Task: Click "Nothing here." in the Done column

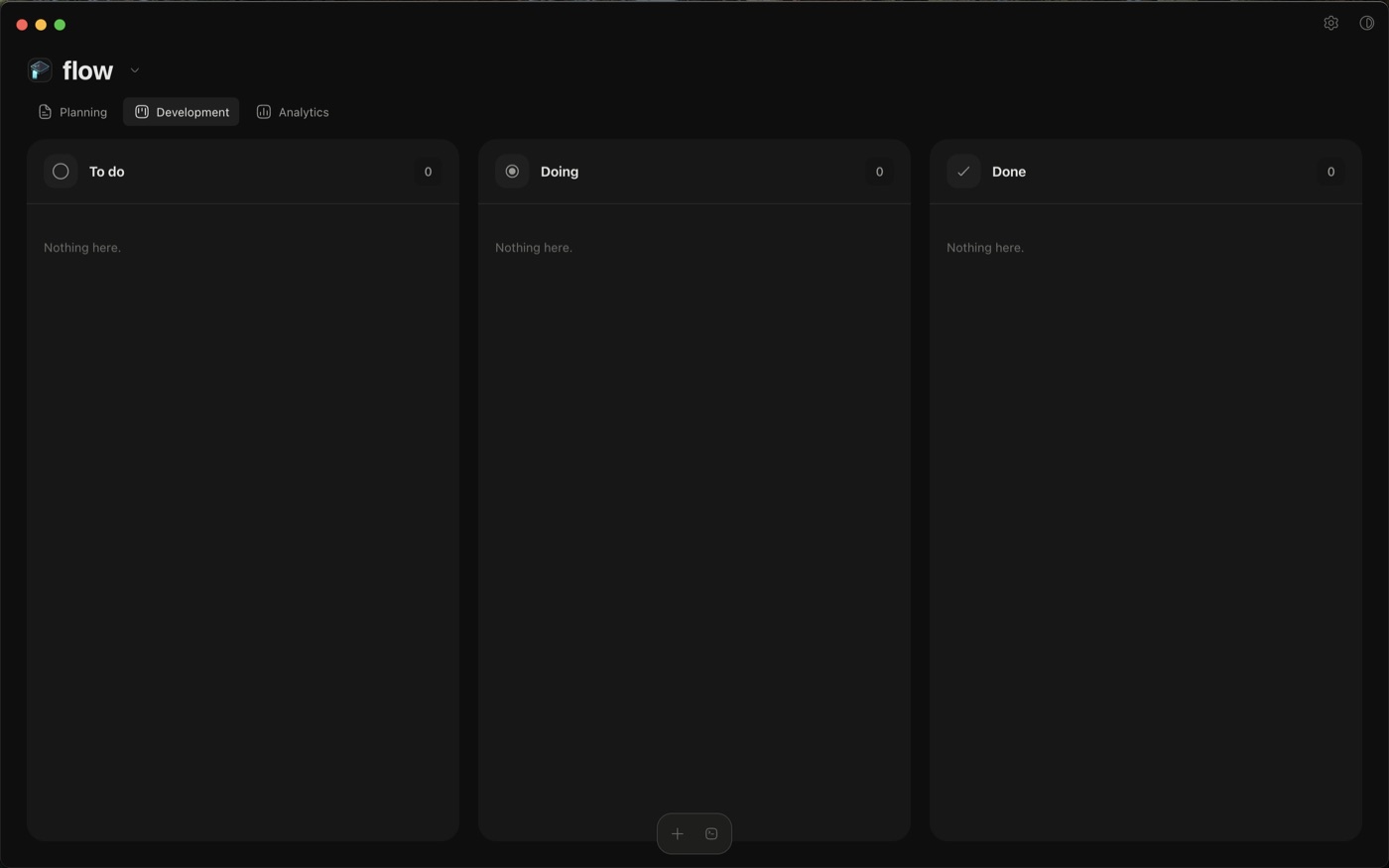Action: coord(985,248)
